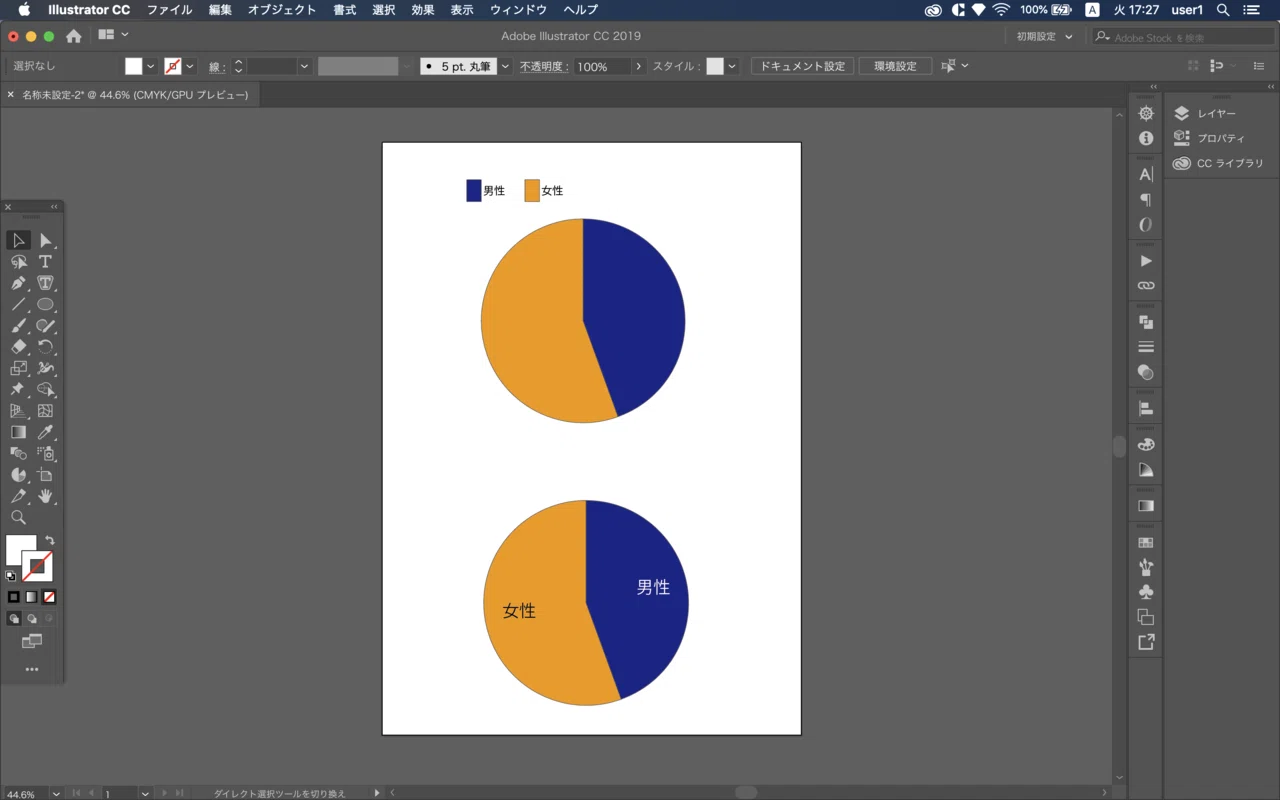The image size is (1280, 800).
Task: Open 初期設定 workspace switcher
Action: [1045, 36]
